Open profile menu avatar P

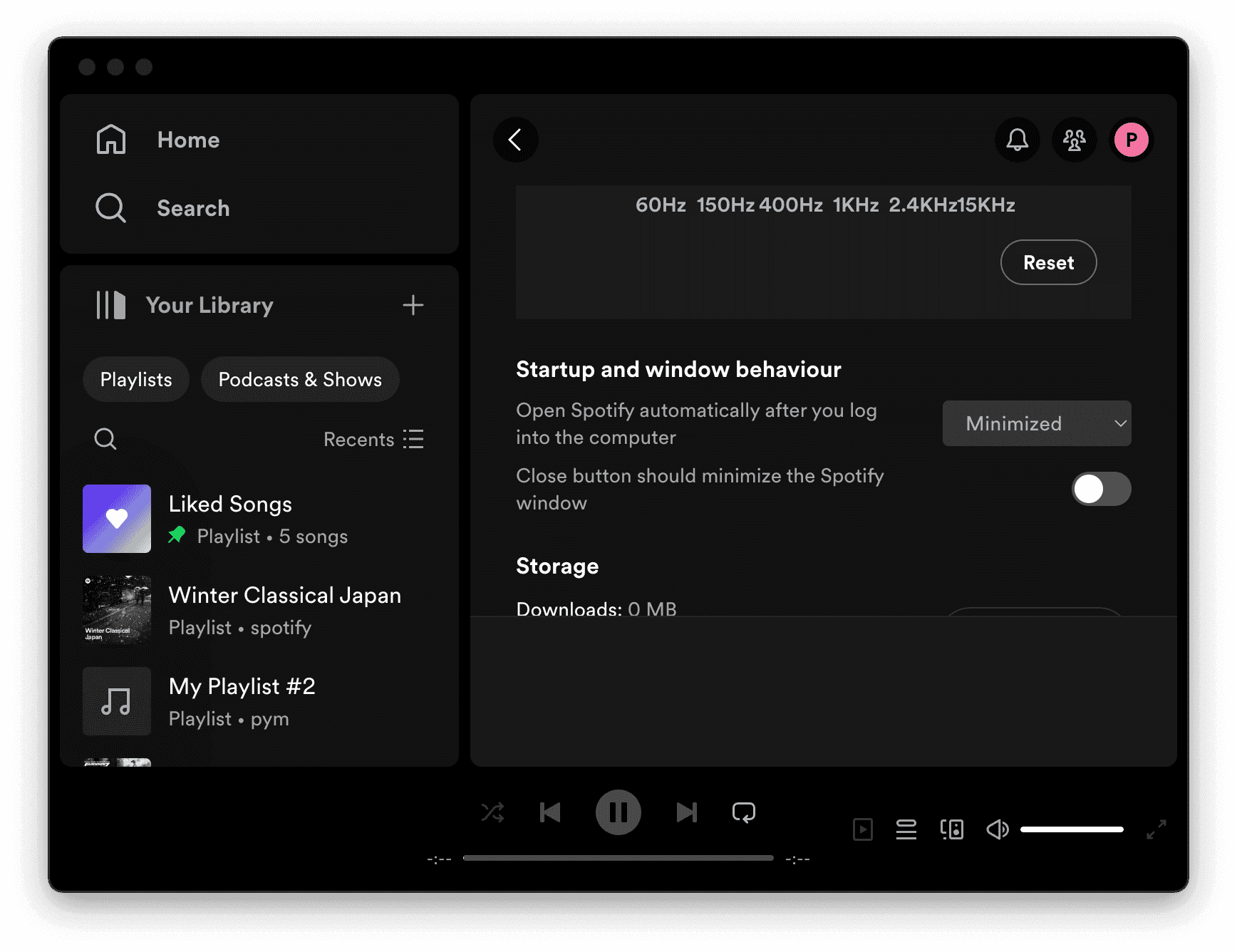click(1131, 140)
